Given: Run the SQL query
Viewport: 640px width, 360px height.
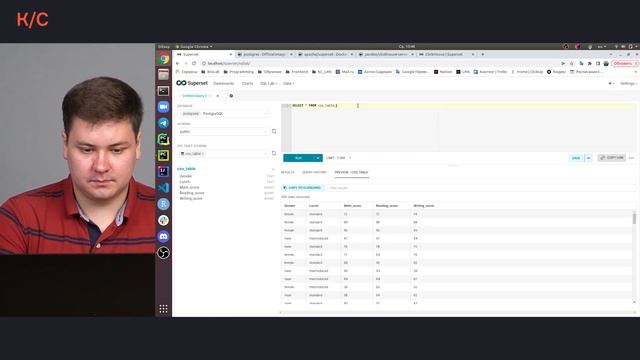Looking at the screenshot, I should click(298, 158).
